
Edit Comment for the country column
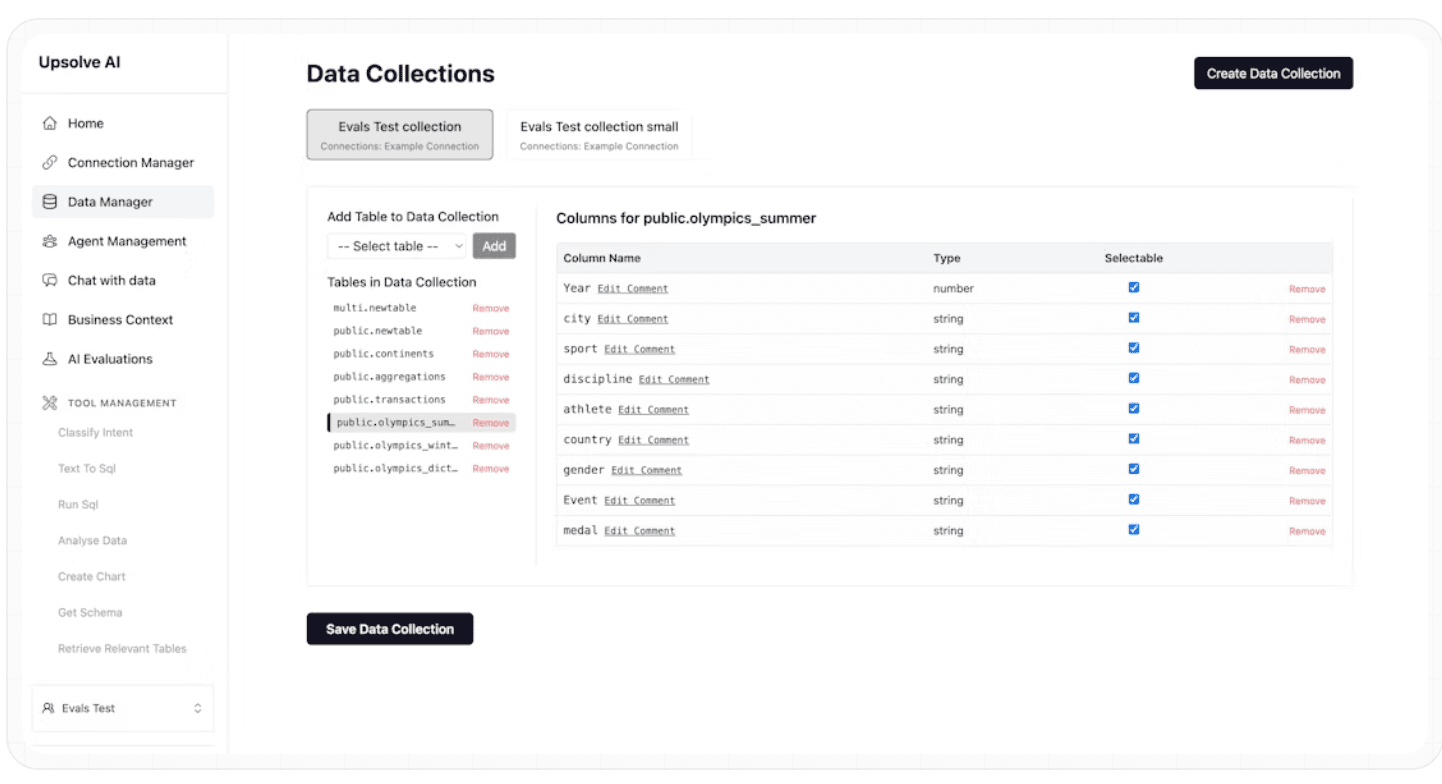(653, 440)
